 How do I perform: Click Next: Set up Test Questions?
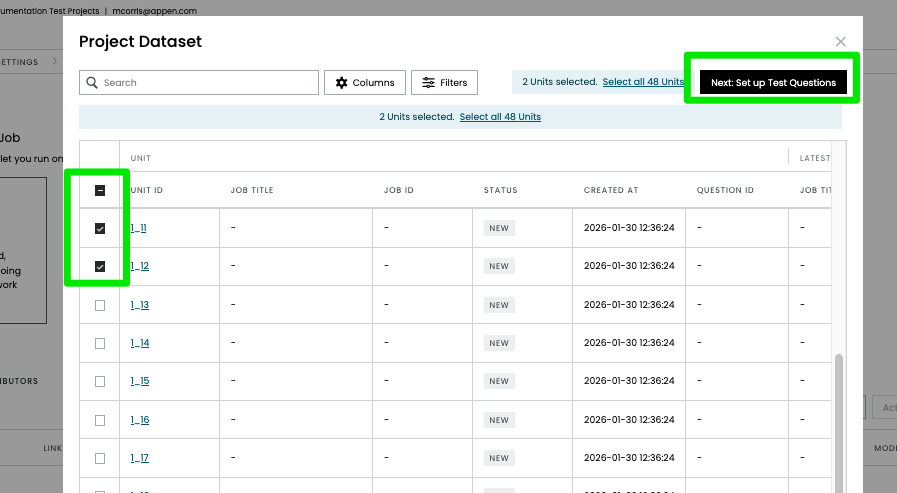(x=773, y=83)
